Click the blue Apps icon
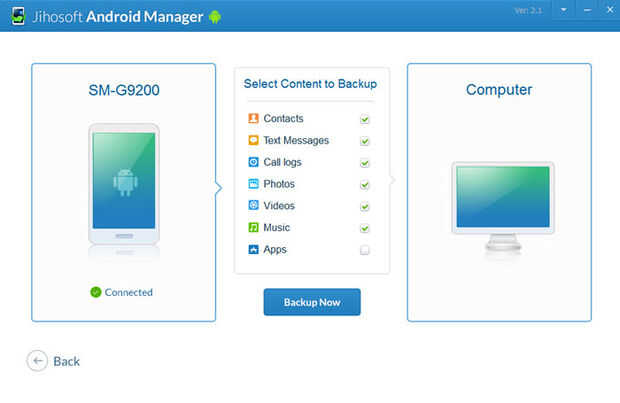Image resolution: width=620 pixels, height=403 pixels. coord(253,249)
